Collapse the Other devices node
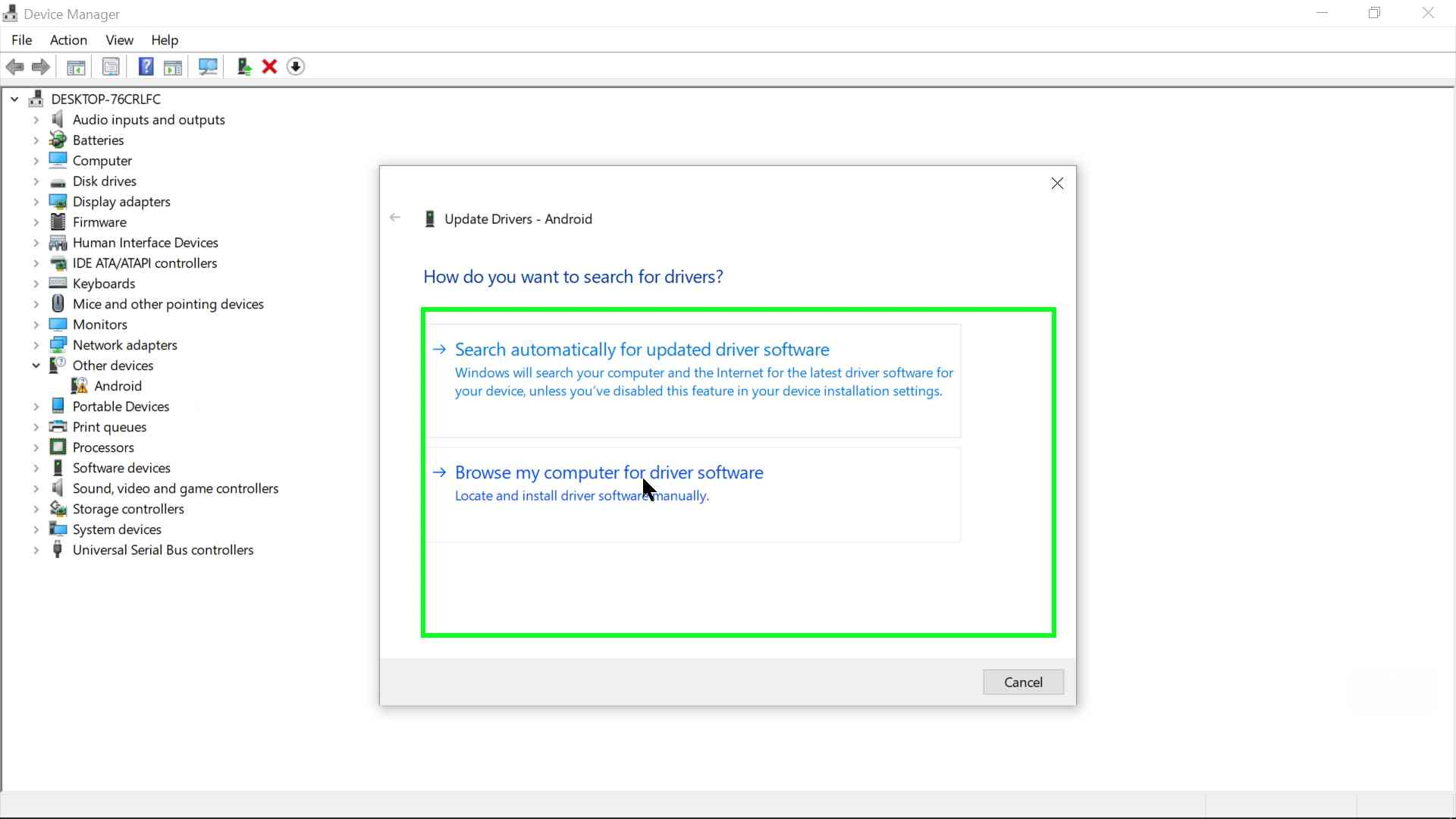The width and height of the screenshot is (1456, 819). click(x=36, y=366)
